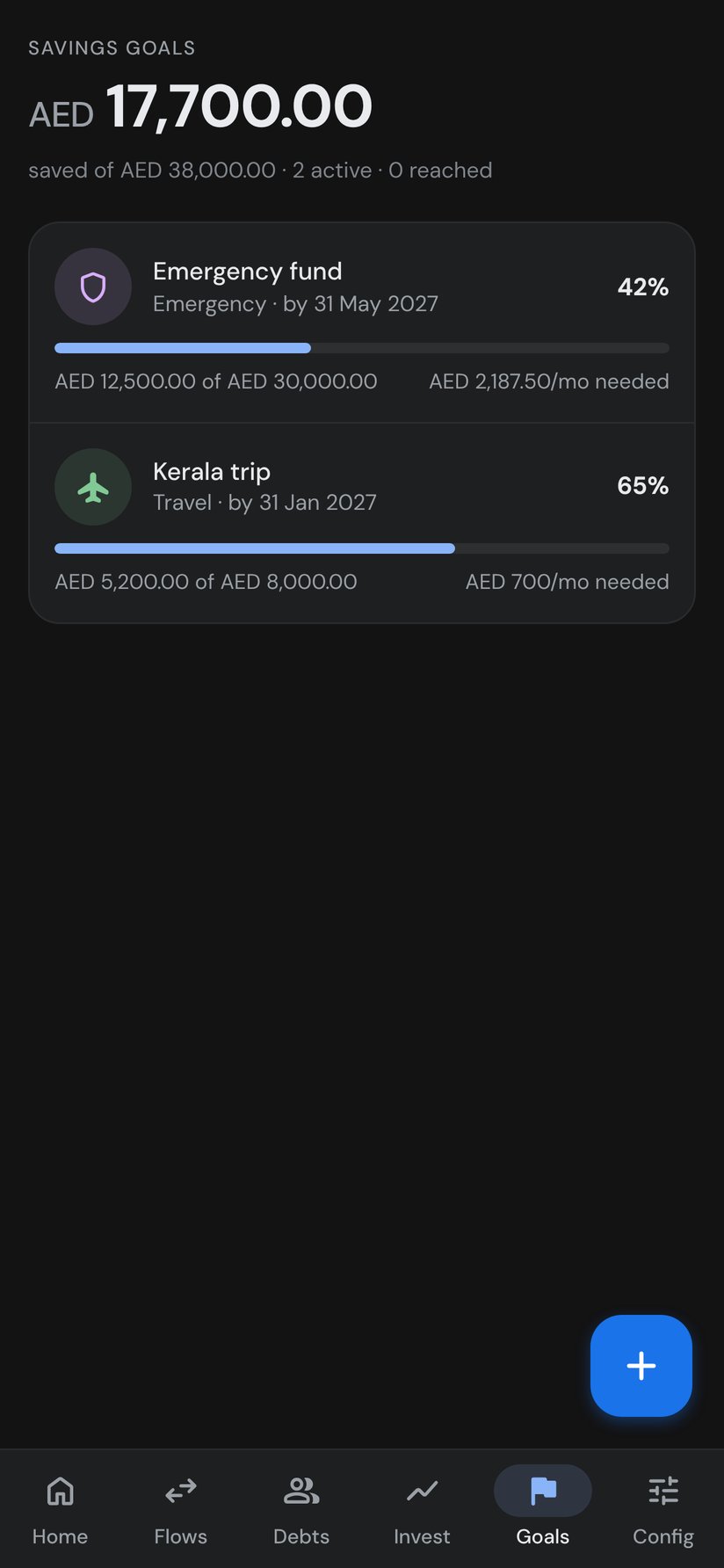The height and width of the screenshot is (1568, 724).
Task: Tap the 65% completion label
Action: point(643,485)
